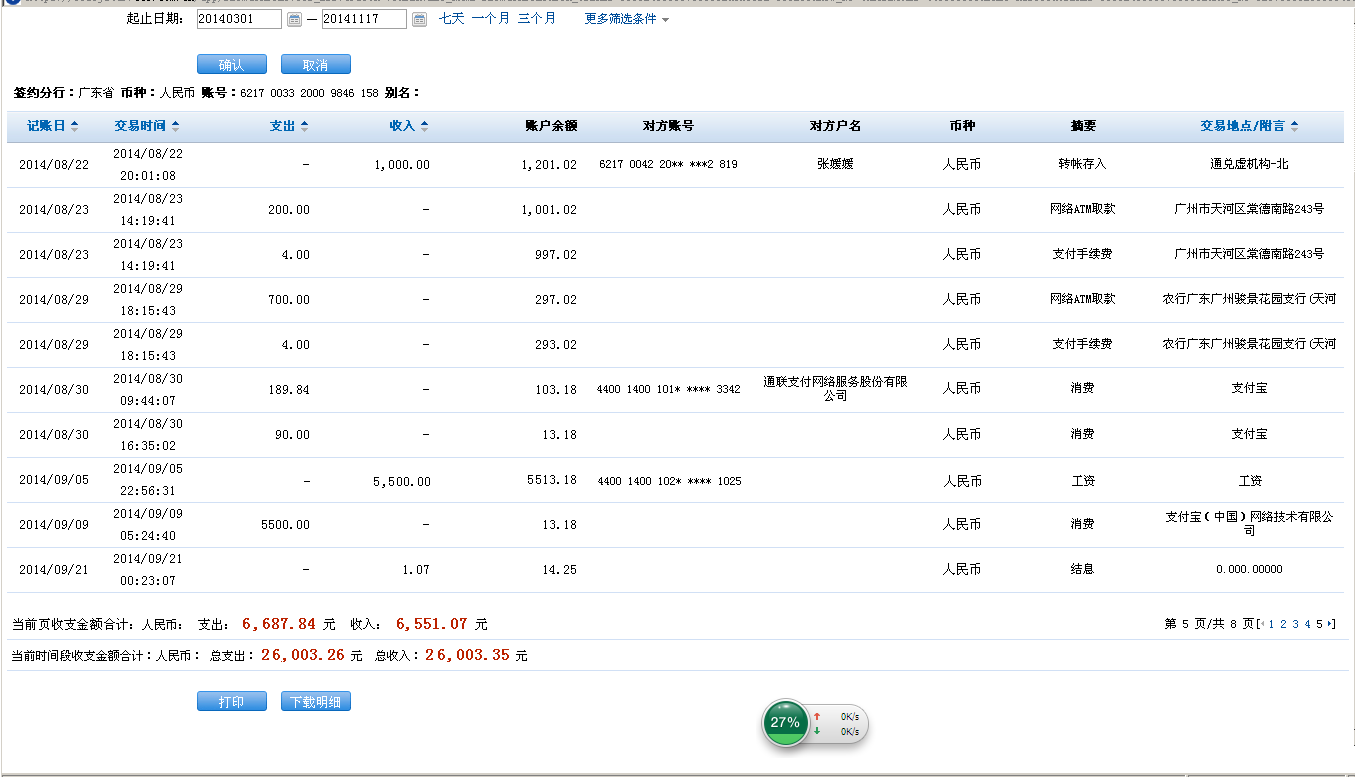The height and width of the screenshot is (777, 1355).
Task: Open the start date calendar picker
Action: [x=294, y=20]
